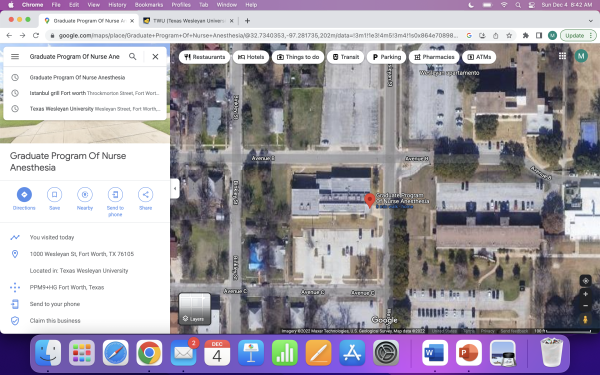The width and height of the screenshot is (600, 375).
Task: Switch to the TWU Texas Wesleyan tab
Action: coord(188,21)
